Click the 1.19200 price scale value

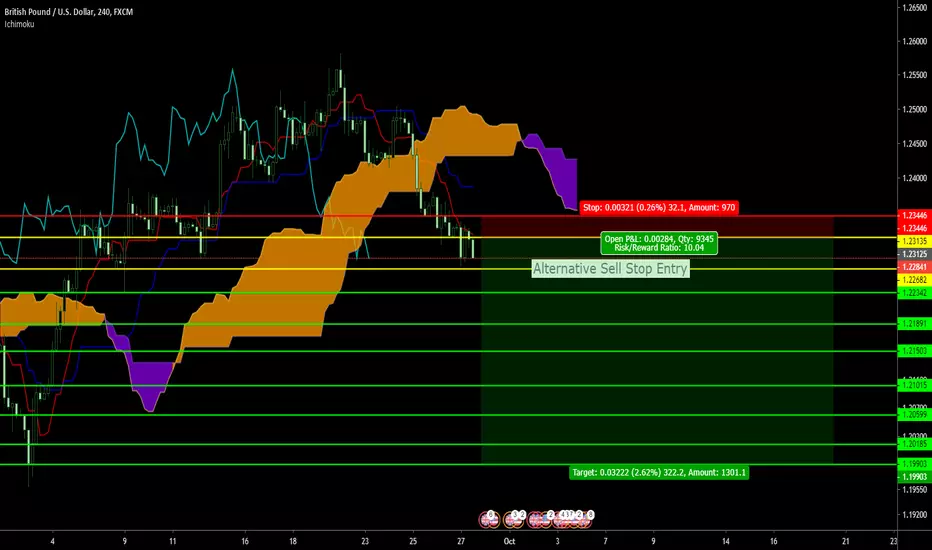[914, 515]
